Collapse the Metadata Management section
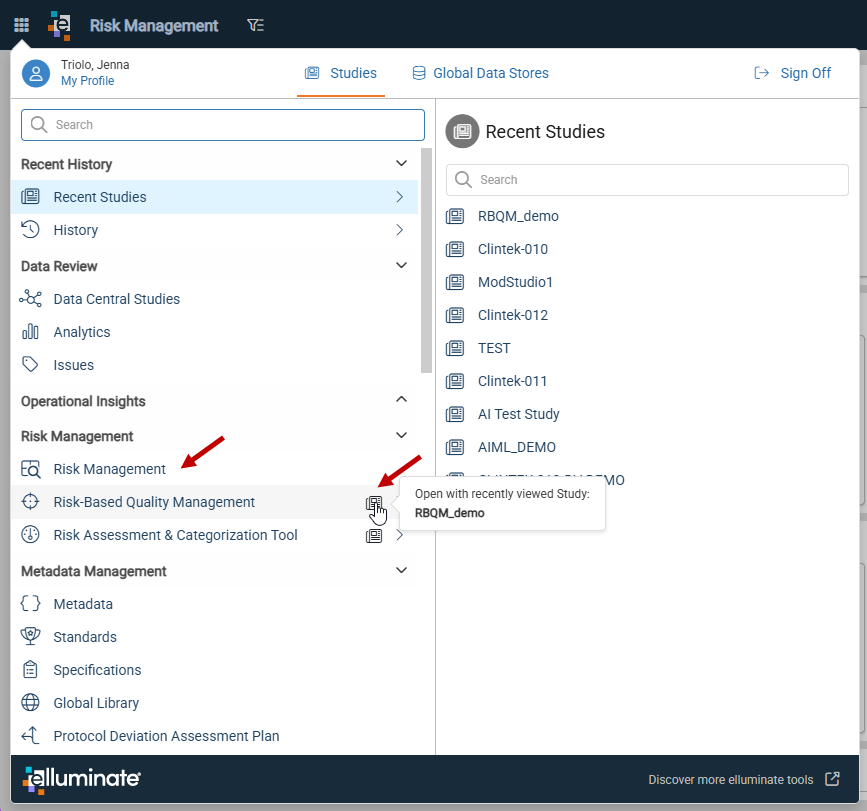The height and width of the screenshot is (811, 867). 401,571
